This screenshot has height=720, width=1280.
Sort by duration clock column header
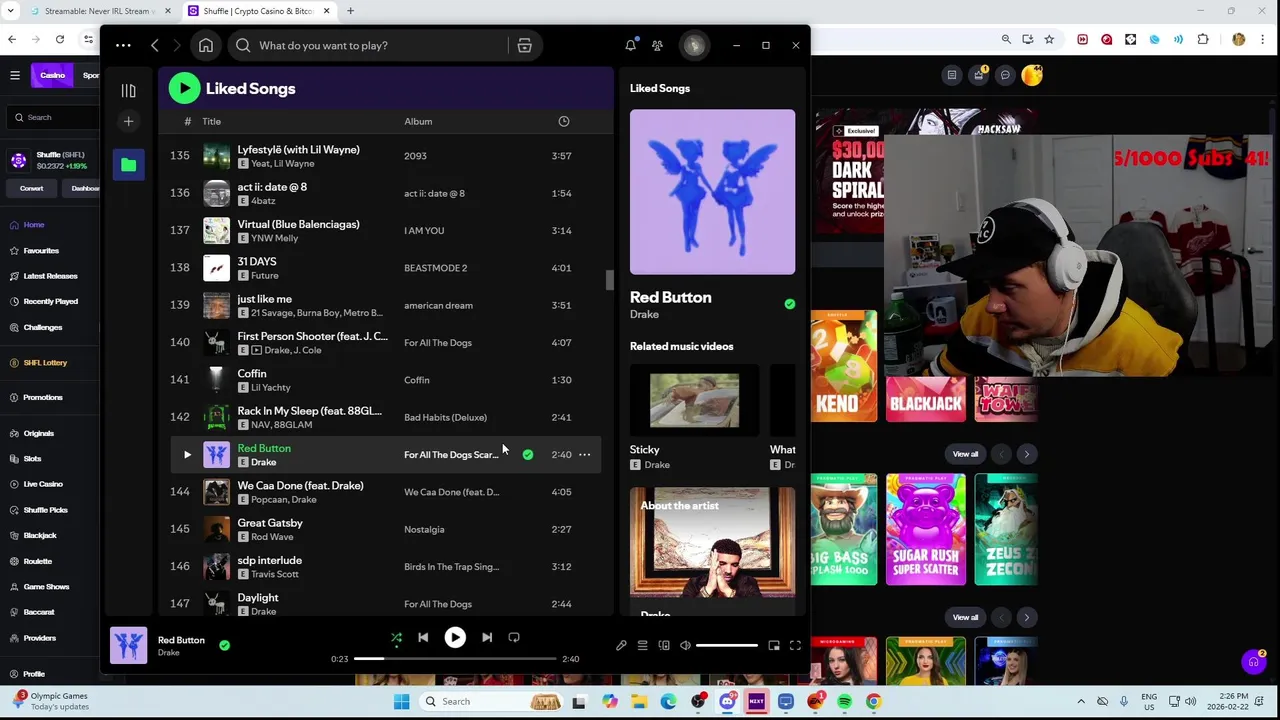point(564,121)
